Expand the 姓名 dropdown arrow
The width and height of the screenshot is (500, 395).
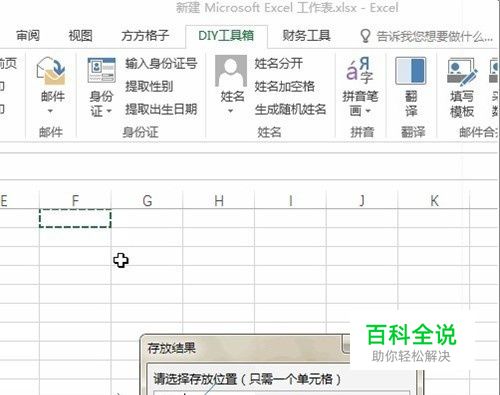[x=230, y=111]
